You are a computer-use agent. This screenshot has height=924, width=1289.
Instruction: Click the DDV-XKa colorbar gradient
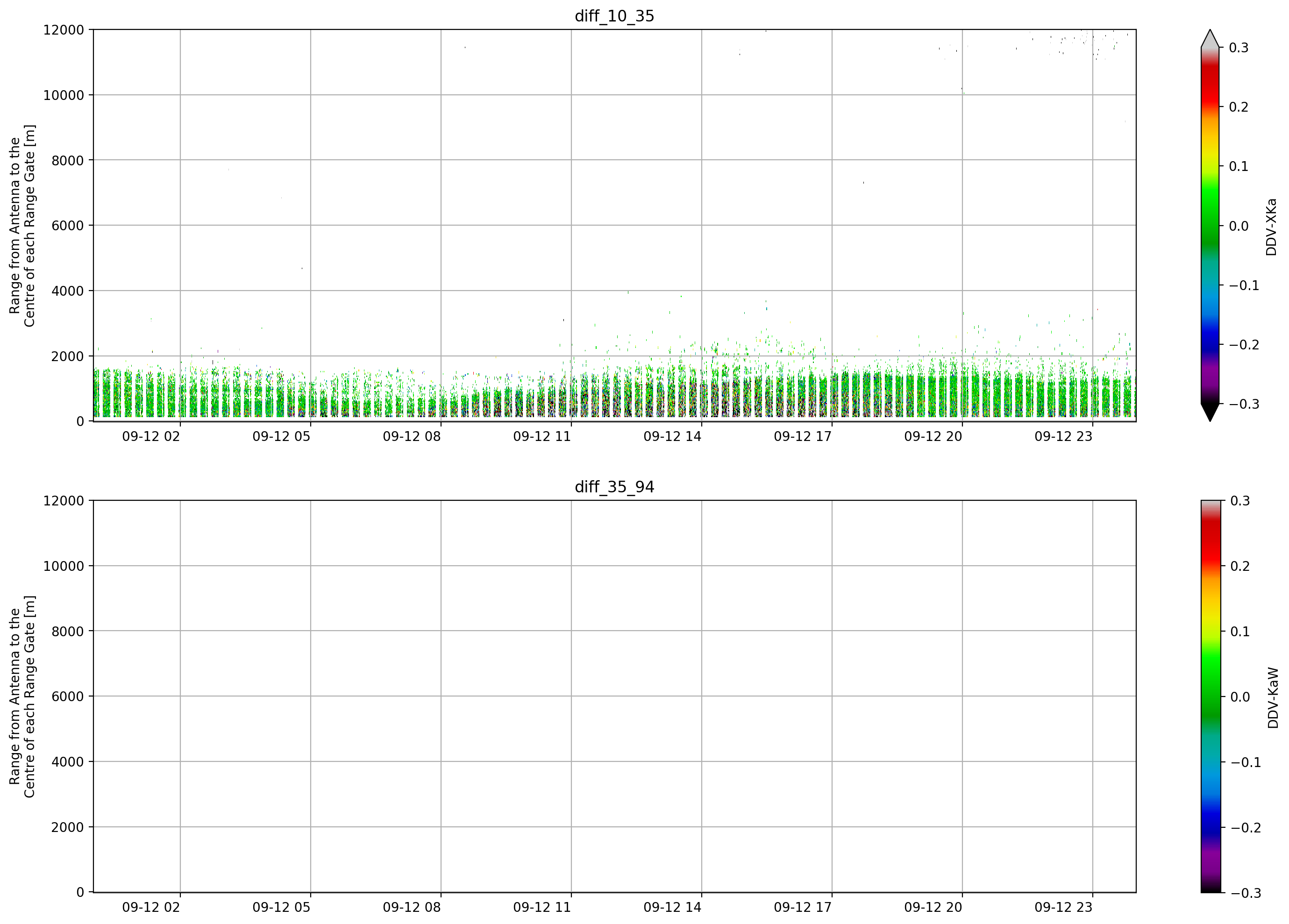pos(1210,226)
